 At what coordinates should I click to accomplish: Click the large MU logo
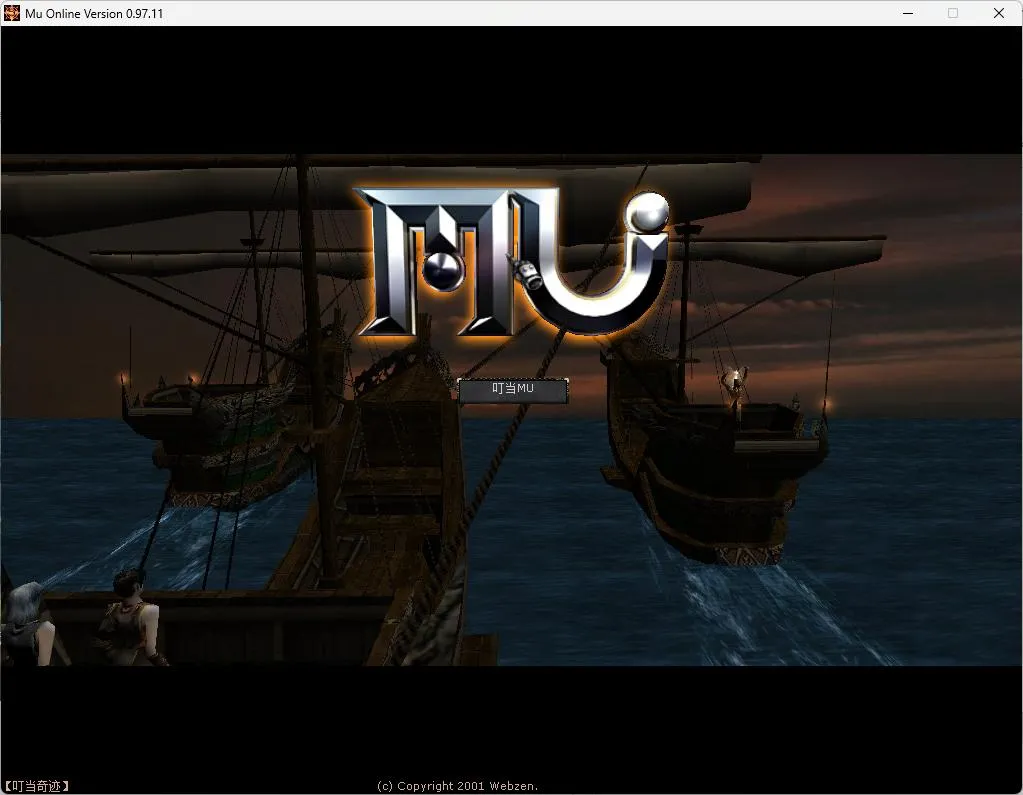(x=512, y=260)
